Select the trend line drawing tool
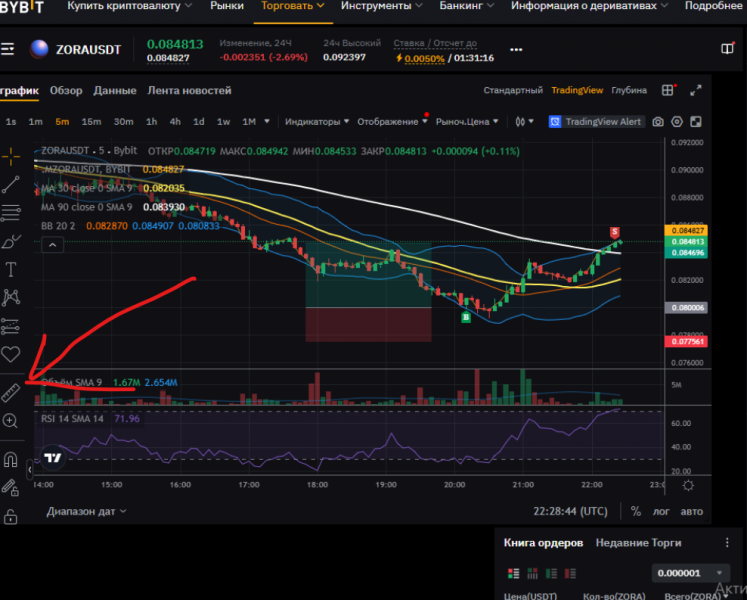The image size is (747, 600). point(10,185)
